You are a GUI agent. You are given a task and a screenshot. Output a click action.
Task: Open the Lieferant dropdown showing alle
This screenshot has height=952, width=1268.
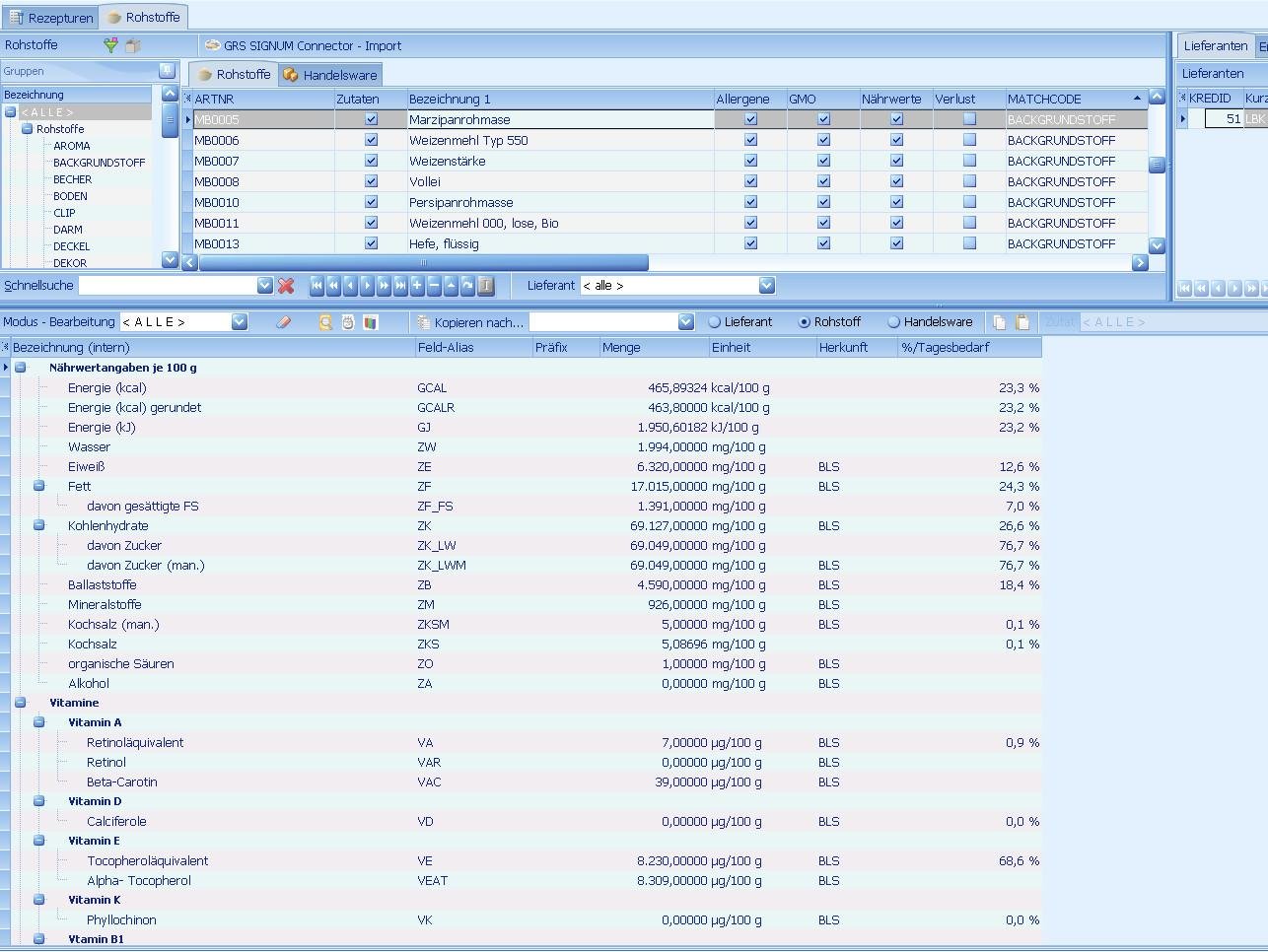point(766,286)
